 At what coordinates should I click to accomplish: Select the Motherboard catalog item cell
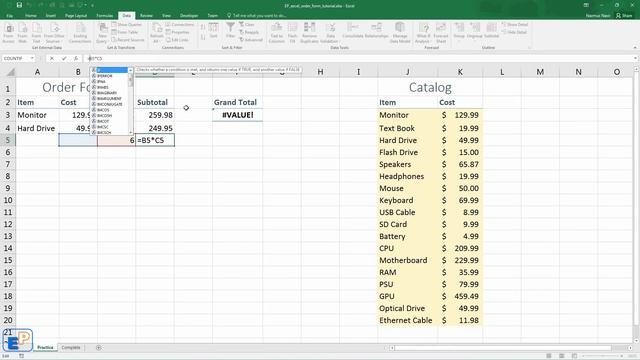[407, 260]
